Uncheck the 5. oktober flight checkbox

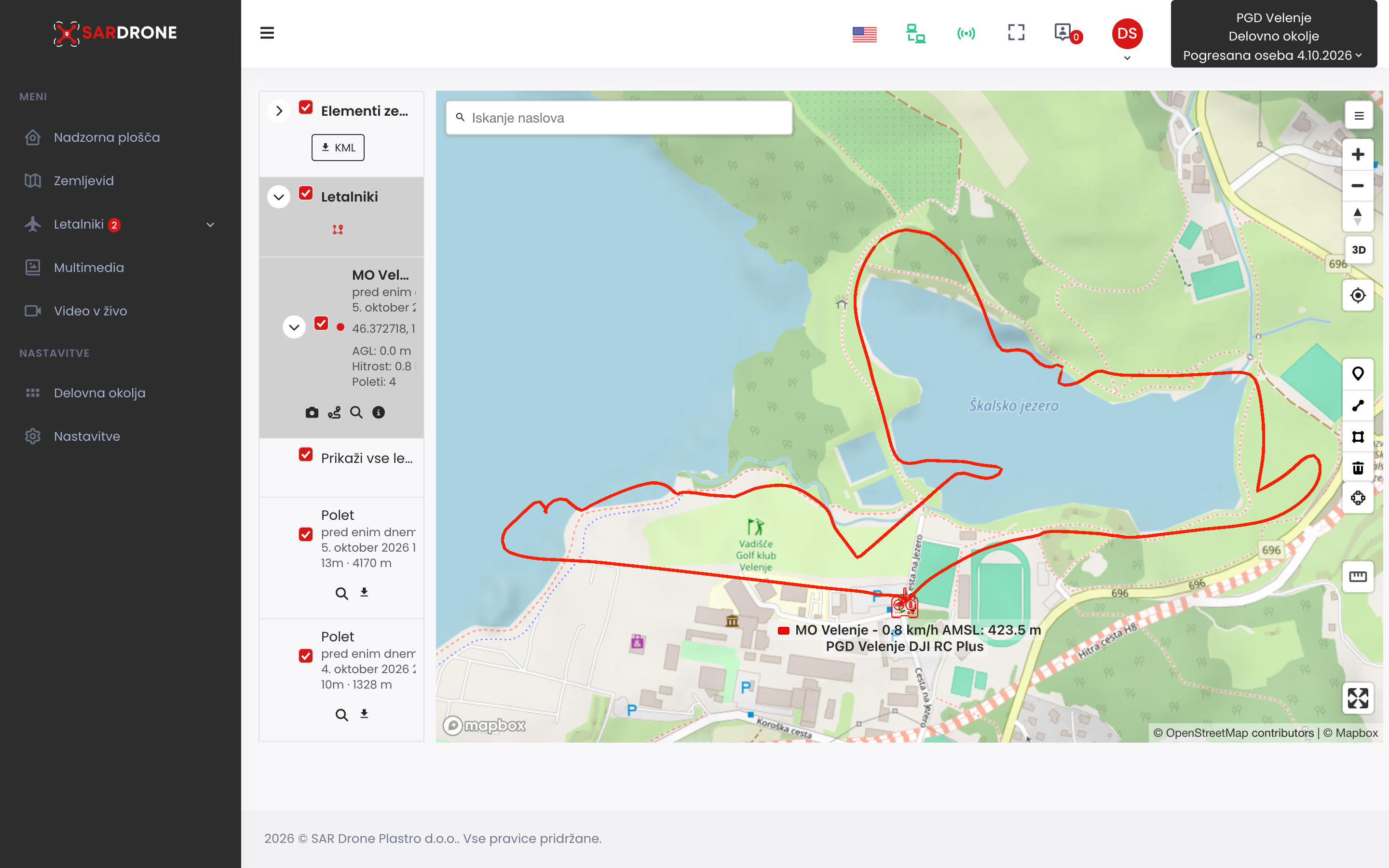click(x=306, y=534)
